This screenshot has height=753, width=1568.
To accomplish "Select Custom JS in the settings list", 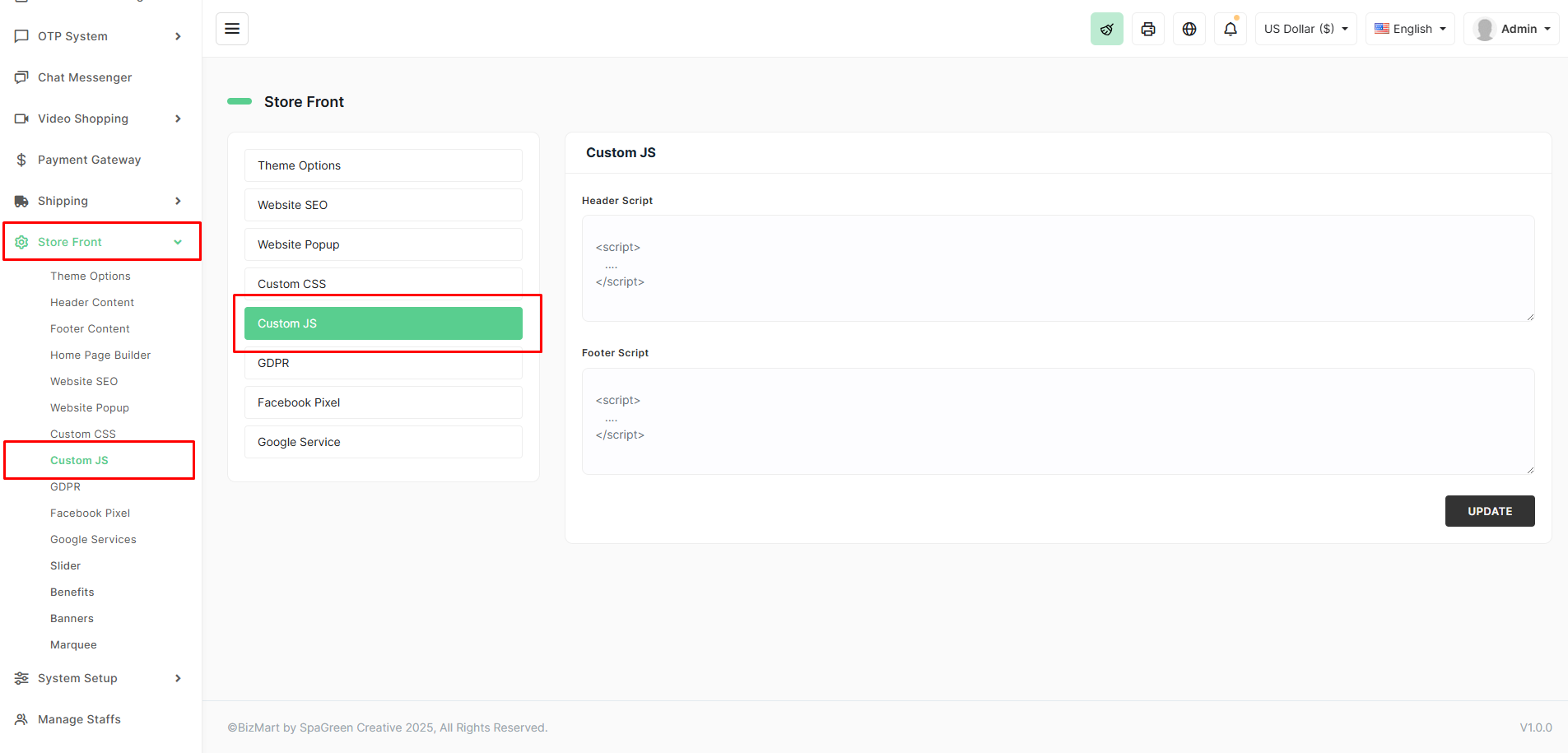I will [383, 323].
